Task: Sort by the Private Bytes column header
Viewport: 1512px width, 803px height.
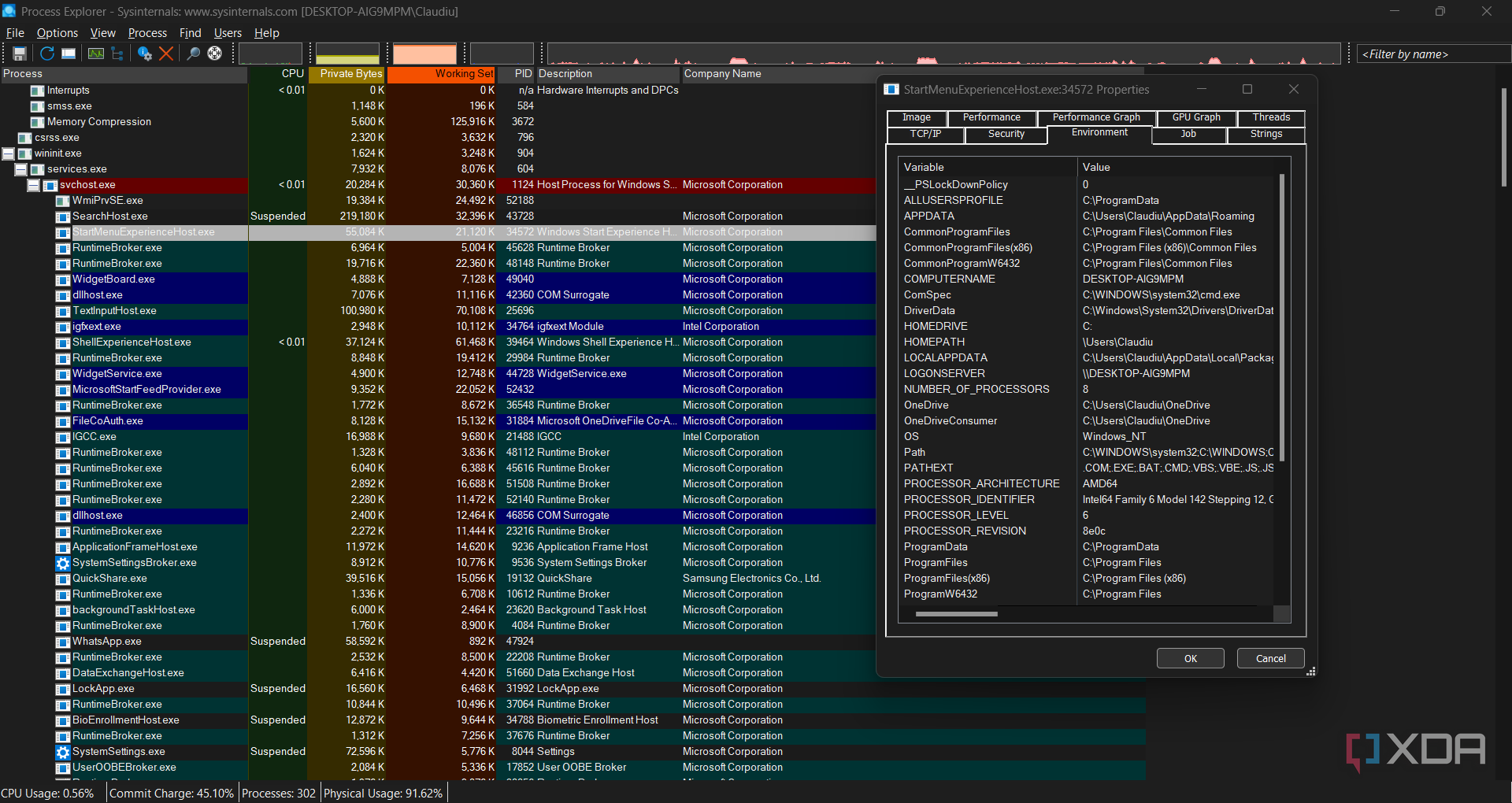Action: pyautogui.click(x=347, y=74)
